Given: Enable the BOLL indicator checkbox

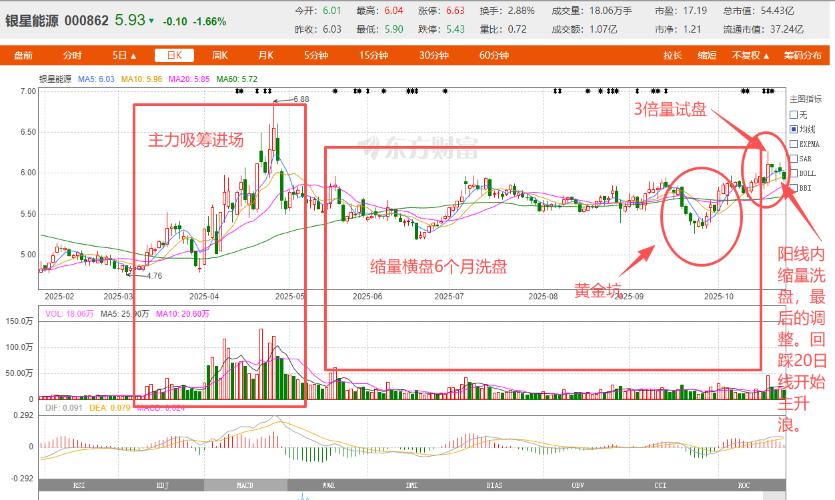Looking at the screenshot, I should [x=793, y=173].
